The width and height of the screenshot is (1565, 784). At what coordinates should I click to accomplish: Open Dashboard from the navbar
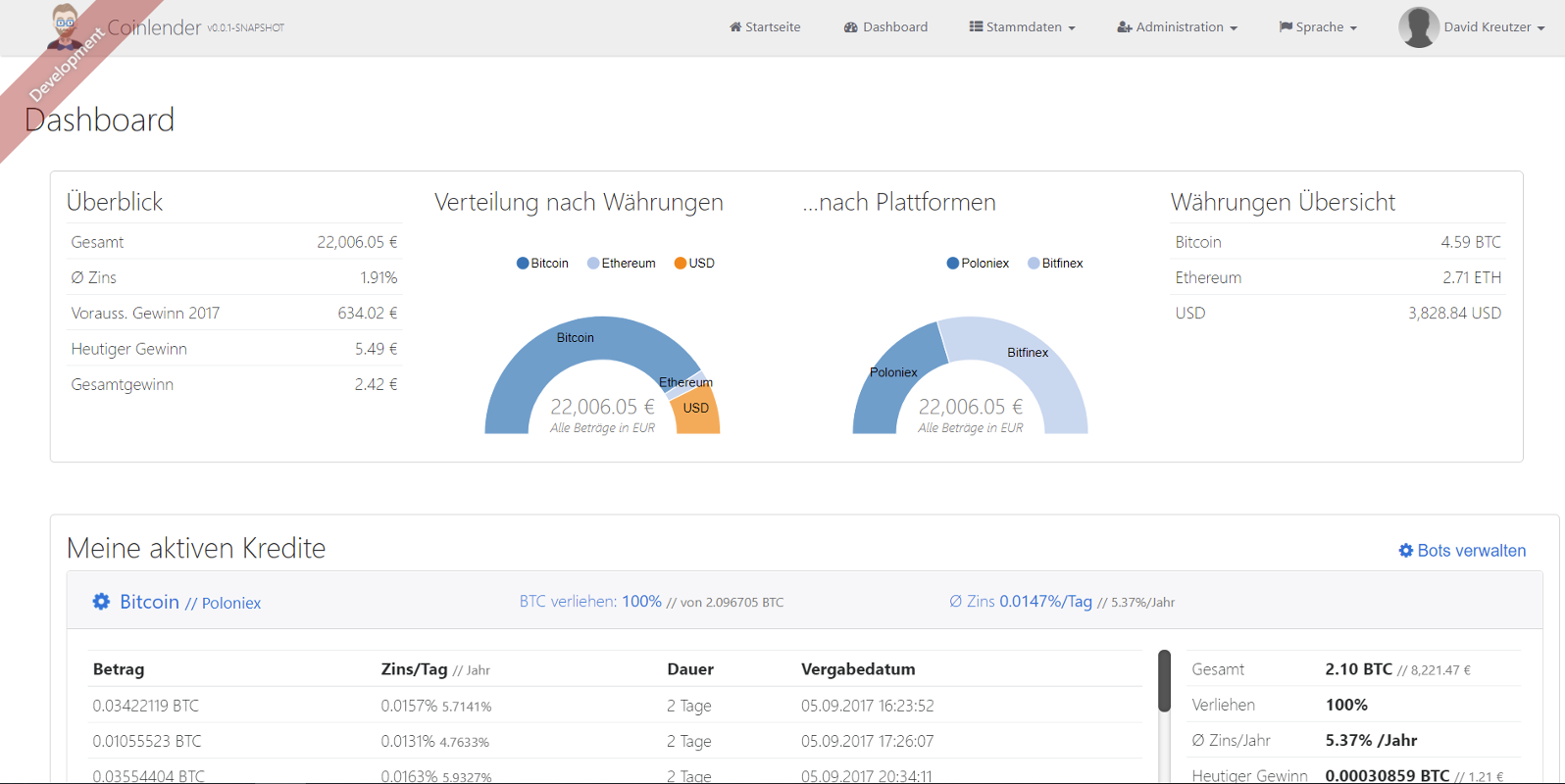[x=885, y=27]
